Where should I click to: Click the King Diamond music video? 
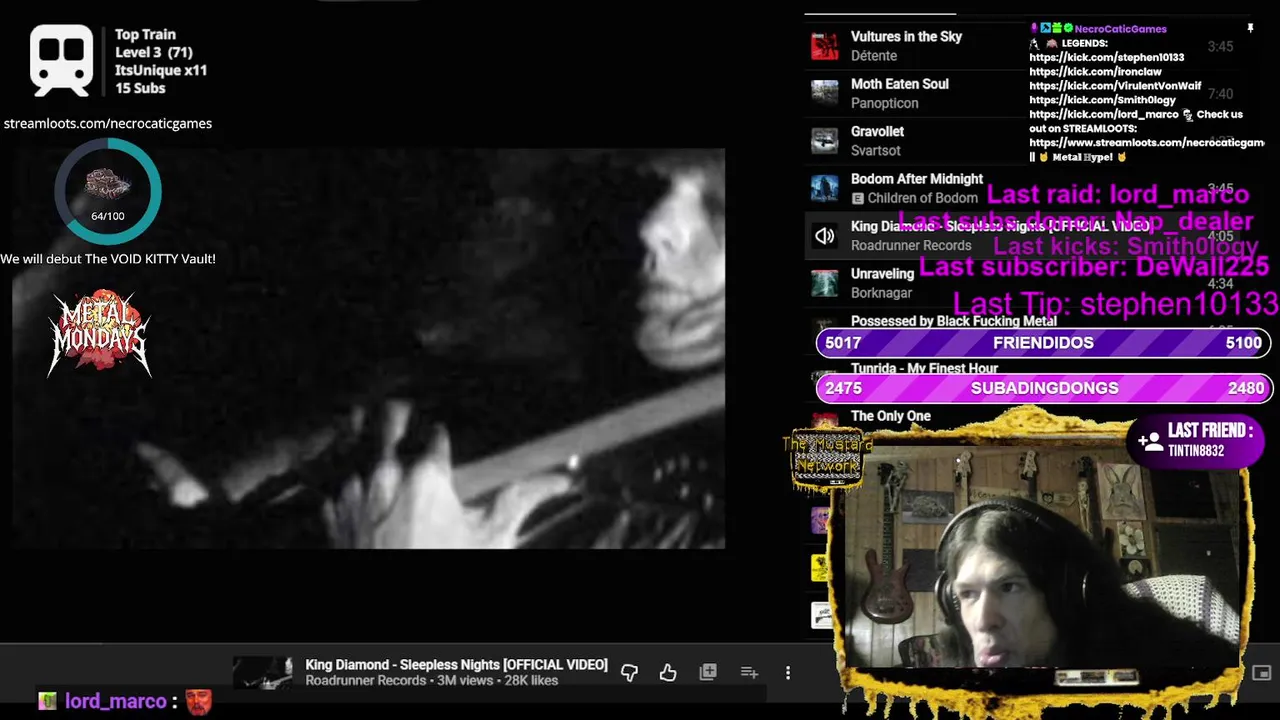(369, 348)
